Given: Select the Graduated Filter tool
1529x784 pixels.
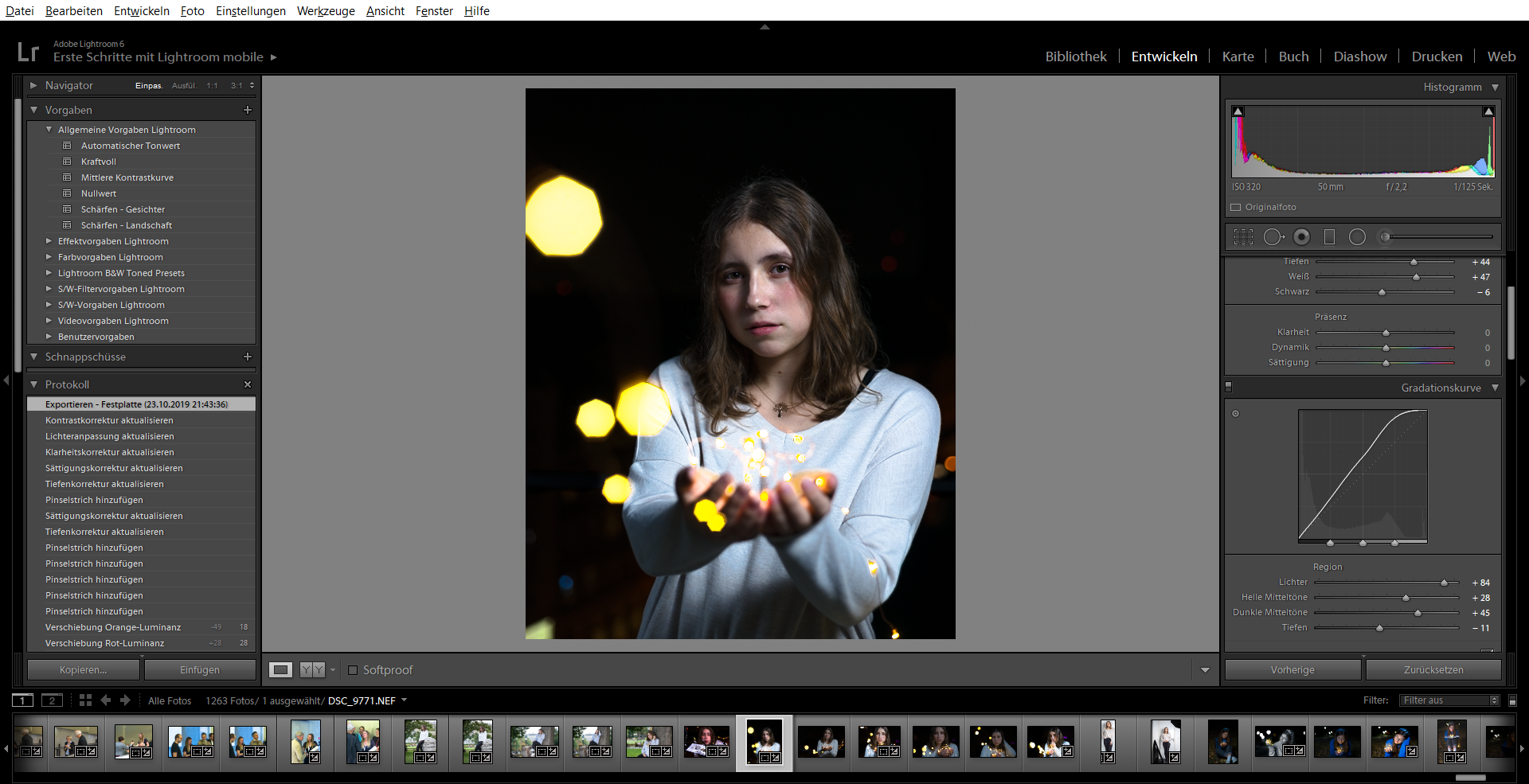Looking at the screenshot, I should tap(1329, 237).
